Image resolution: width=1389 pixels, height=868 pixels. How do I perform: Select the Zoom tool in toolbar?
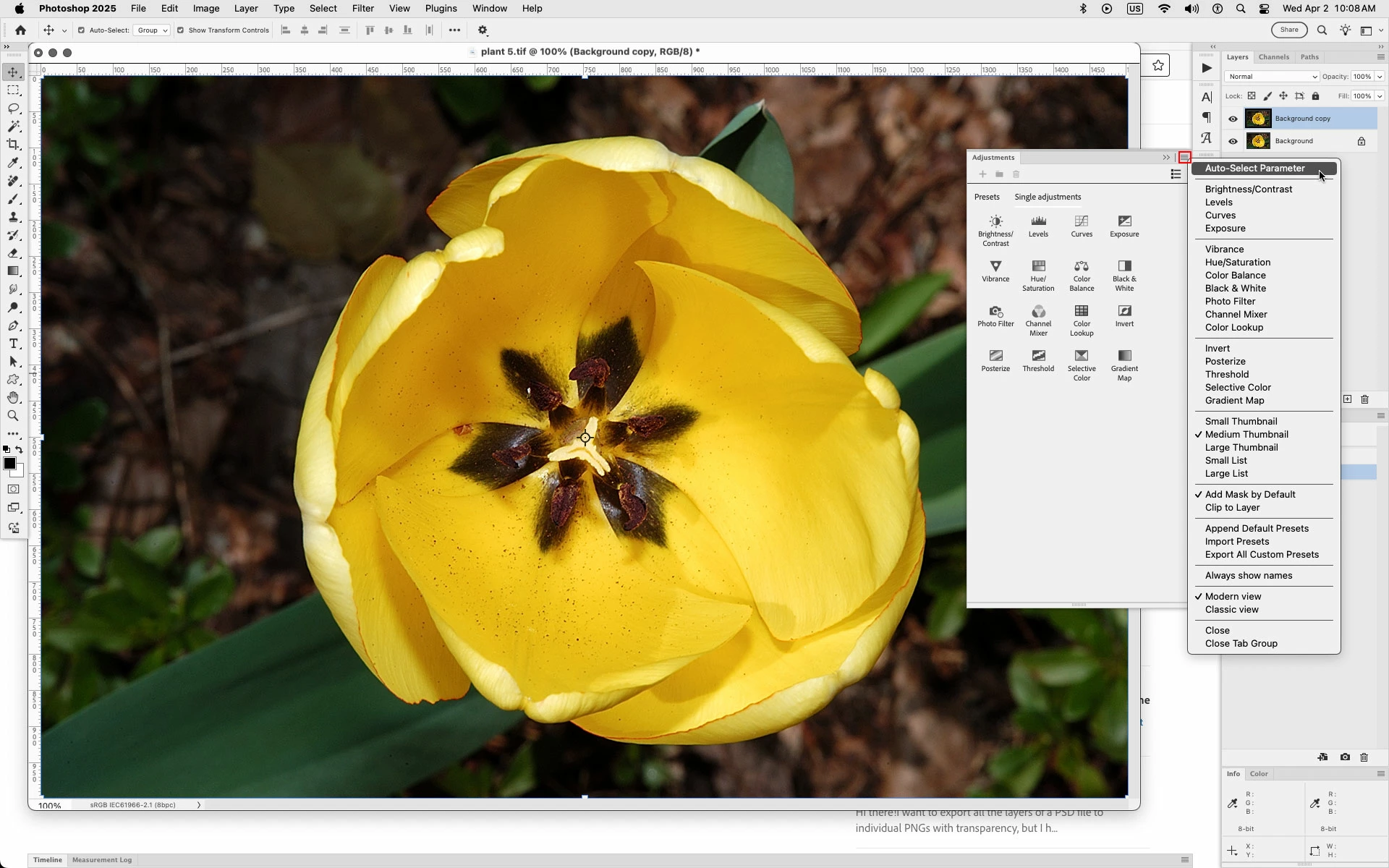coord(13,416)
